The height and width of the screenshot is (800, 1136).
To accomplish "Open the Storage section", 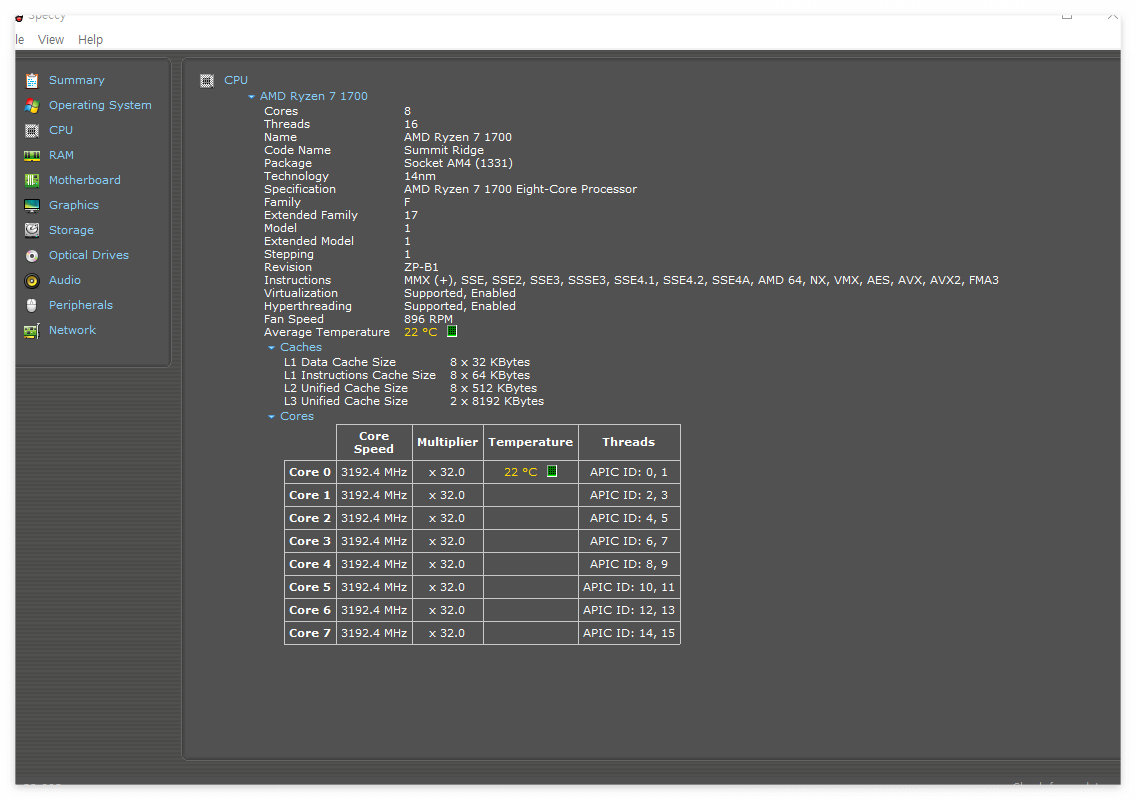I will [x=71, y=230].
